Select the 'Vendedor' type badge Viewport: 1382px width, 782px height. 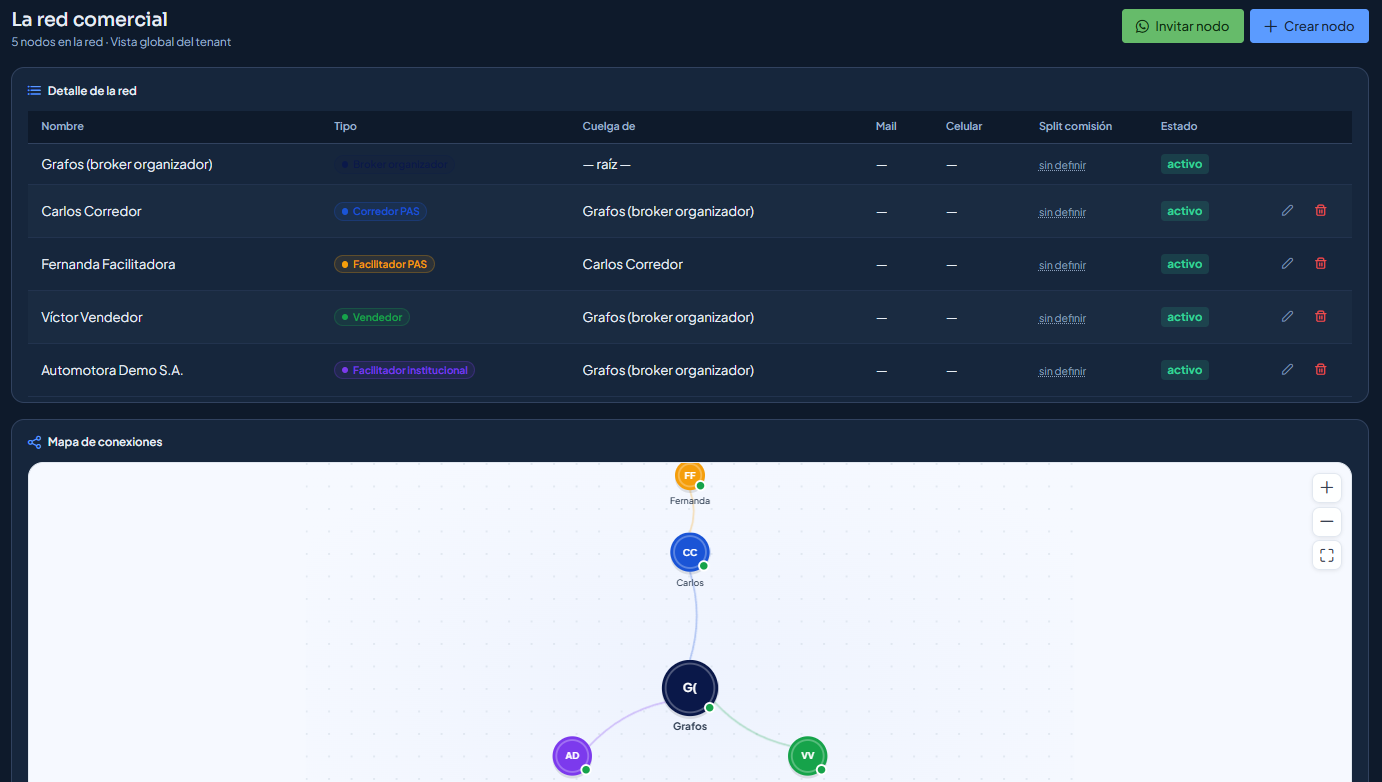(x=372, y=317)
